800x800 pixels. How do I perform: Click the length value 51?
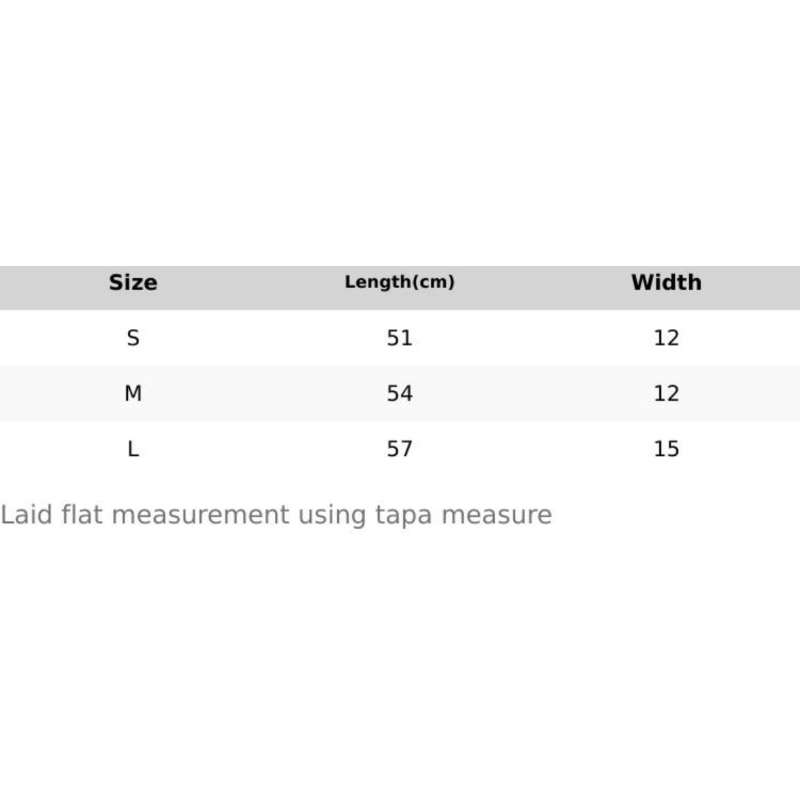(x=399, y=338)
